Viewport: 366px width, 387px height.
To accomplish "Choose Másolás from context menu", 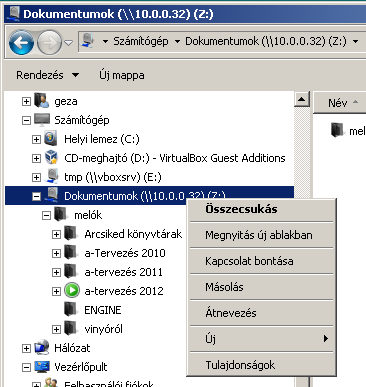I will coord(262,287).
